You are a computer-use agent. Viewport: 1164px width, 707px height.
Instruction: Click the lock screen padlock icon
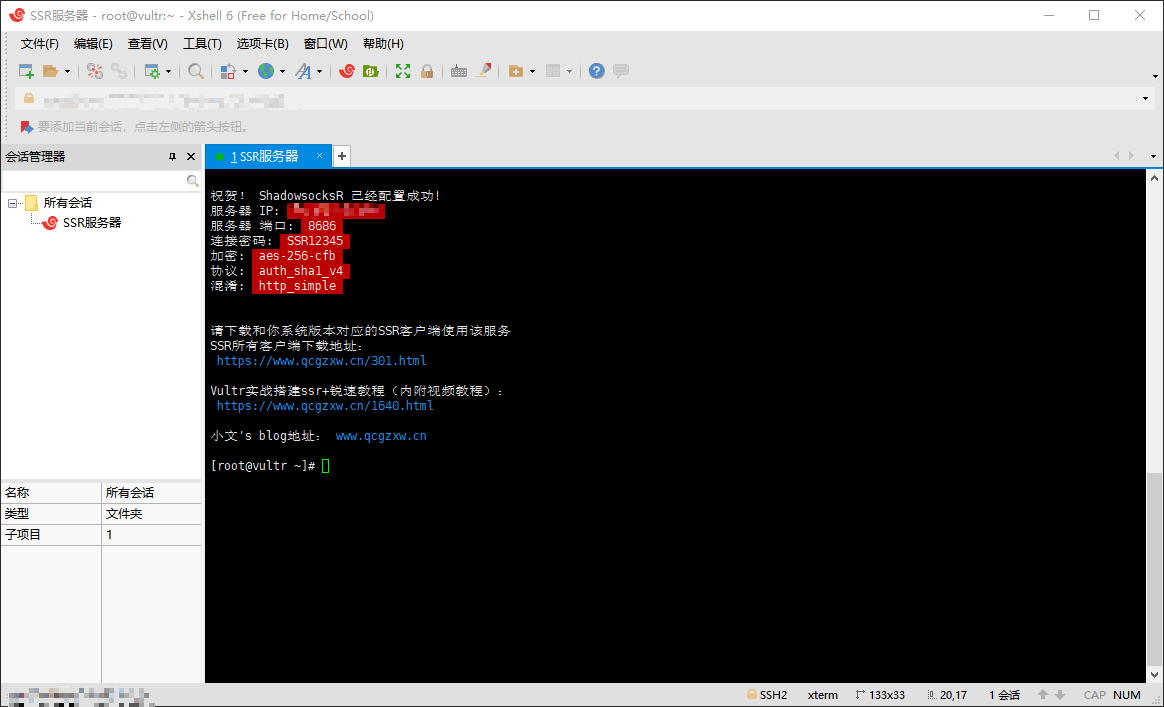[x=427, y=71]
